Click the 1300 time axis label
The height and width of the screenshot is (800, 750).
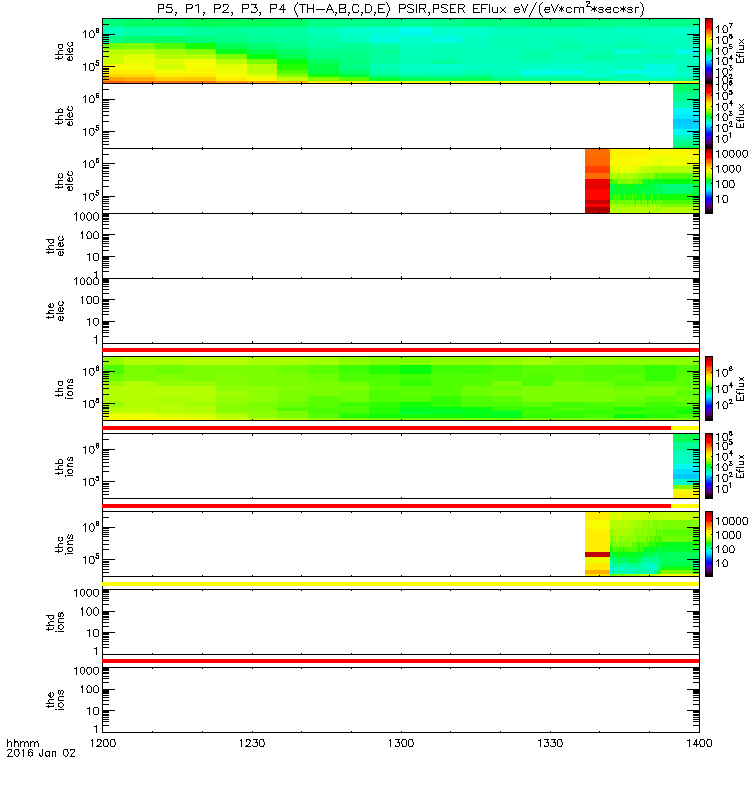(x=401, y=743)
